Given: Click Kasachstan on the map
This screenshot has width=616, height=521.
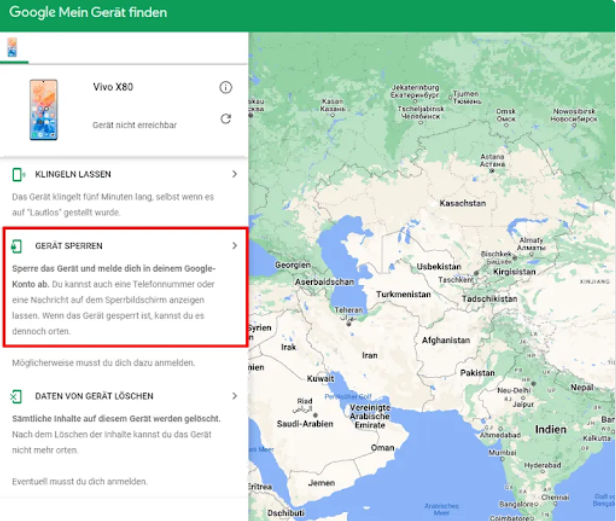Looking at the screenshot, I should [462, 202].
